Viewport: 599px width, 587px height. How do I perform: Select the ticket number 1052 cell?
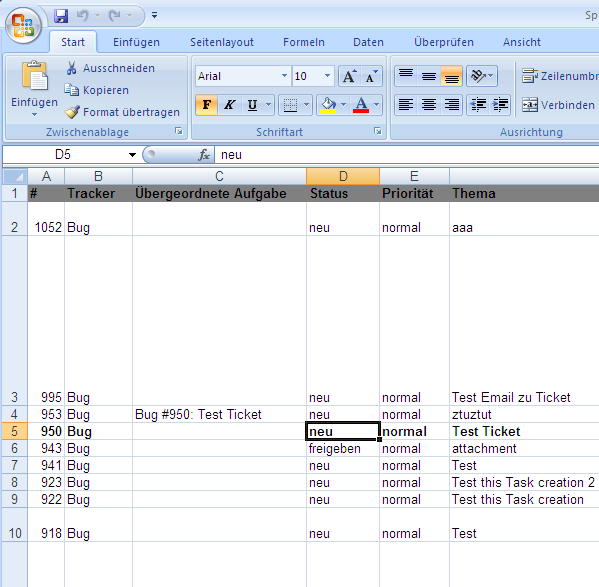(x=46, y=219)
